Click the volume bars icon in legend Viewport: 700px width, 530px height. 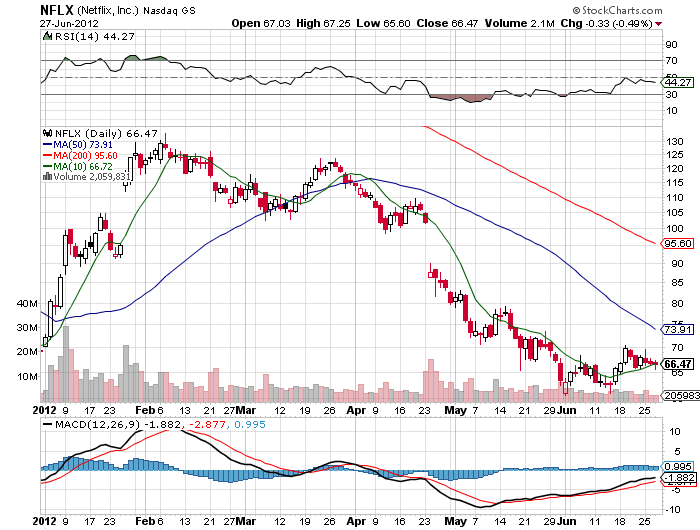(47, 176)
